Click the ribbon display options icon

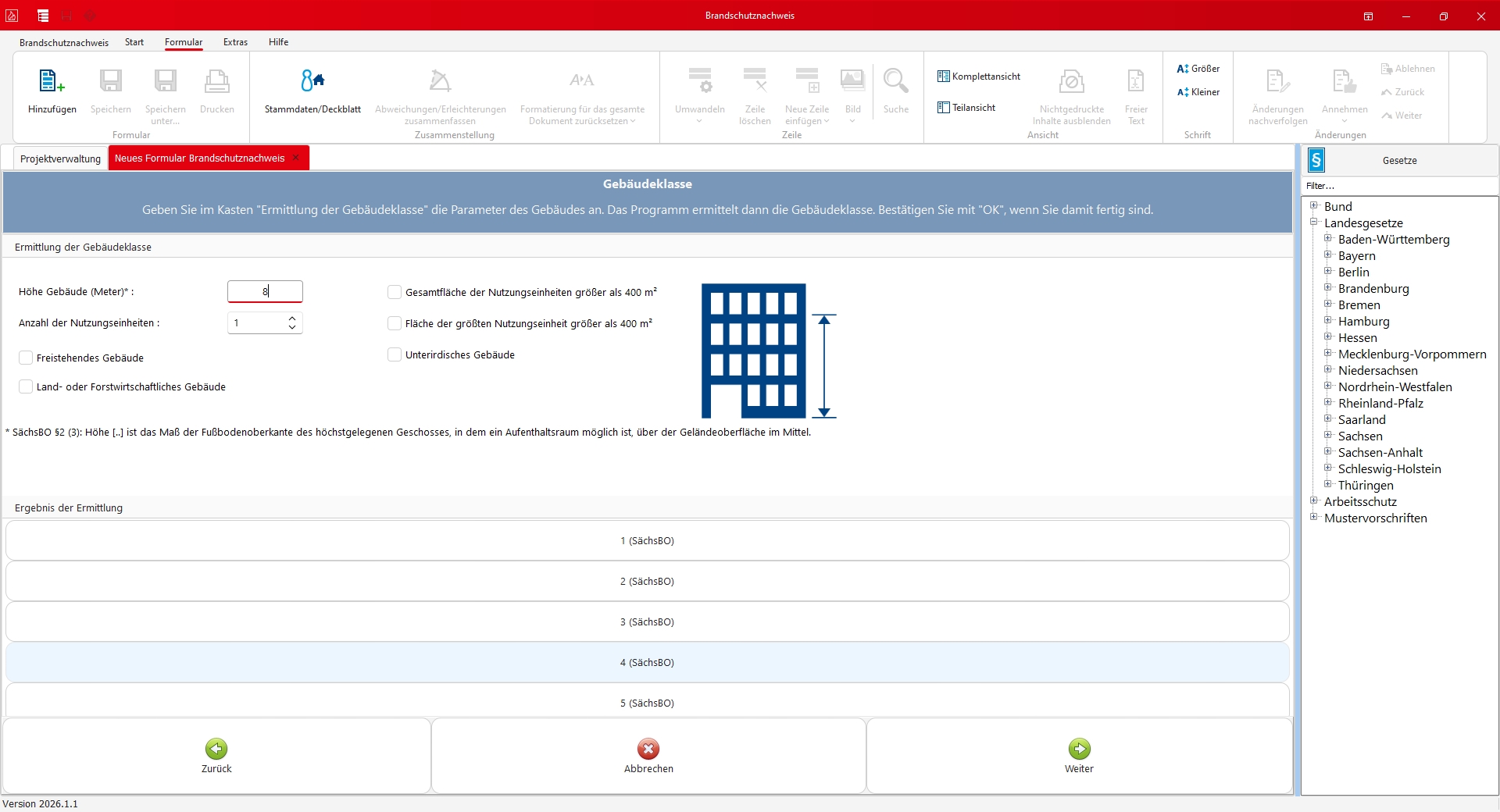coord(1368,16)
